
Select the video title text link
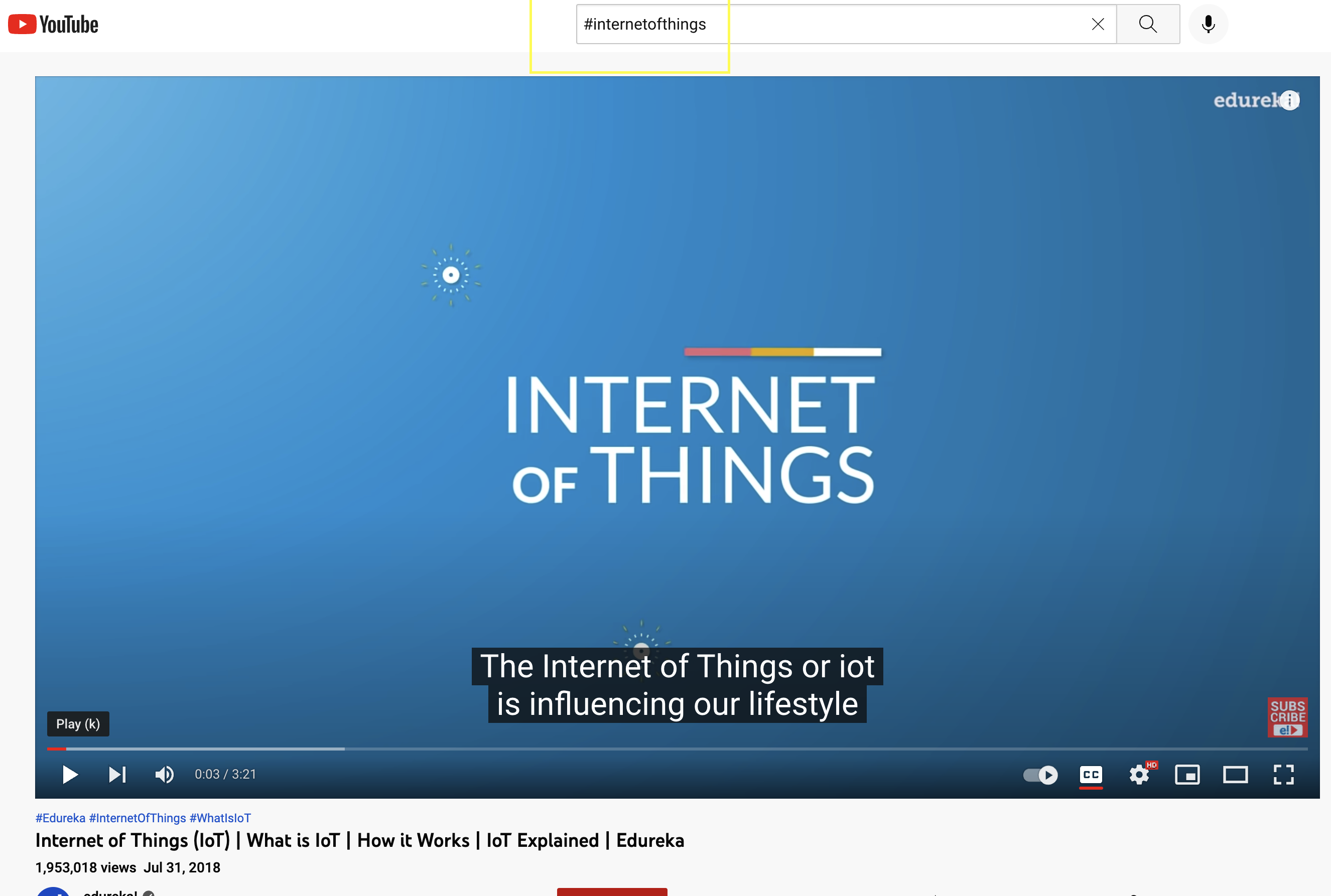359,840
